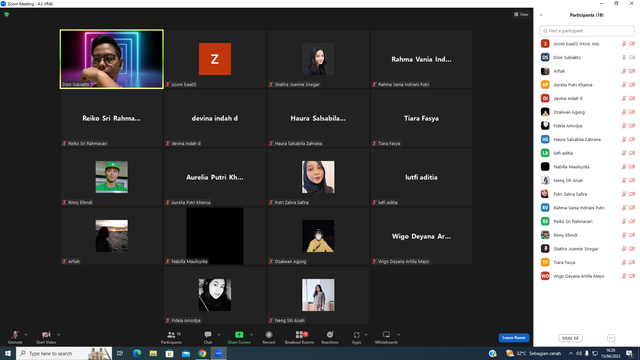Open the Reactions icon
This screenshot has width=640, height=360.
coord(330,335)
